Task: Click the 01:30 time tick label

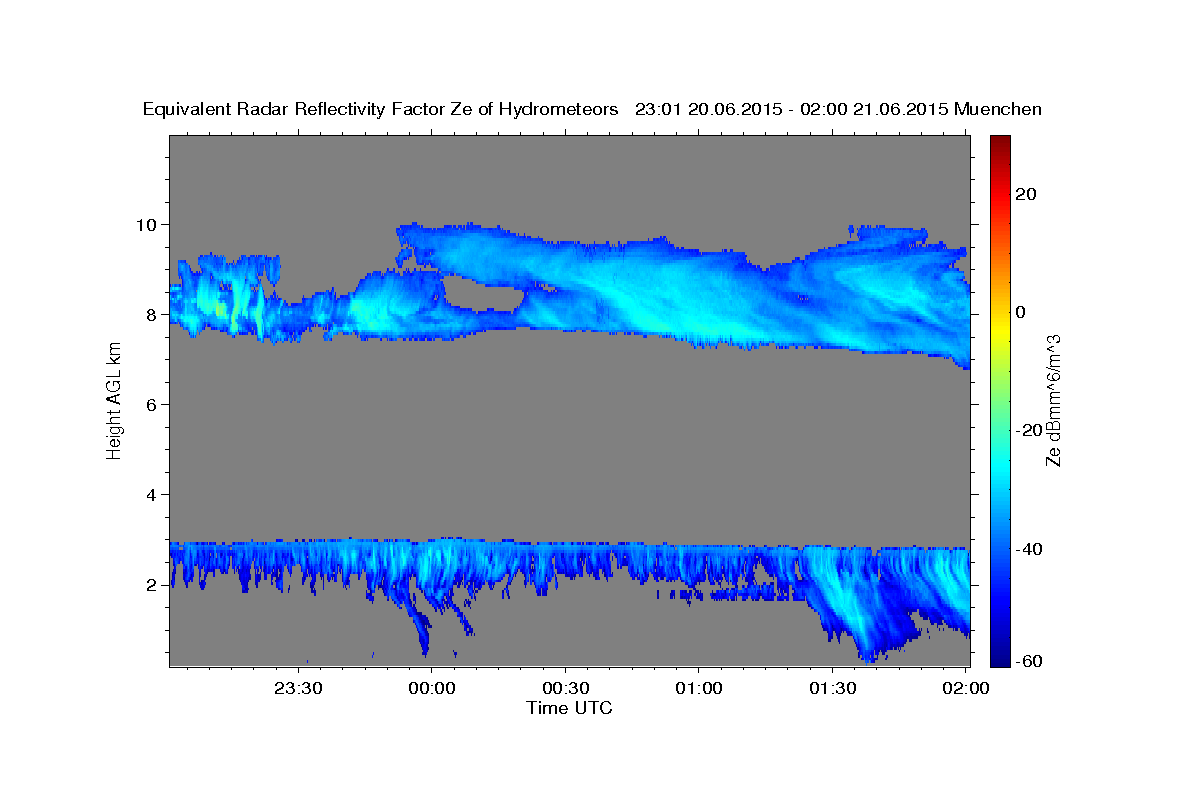Action: tap(832, 689)
